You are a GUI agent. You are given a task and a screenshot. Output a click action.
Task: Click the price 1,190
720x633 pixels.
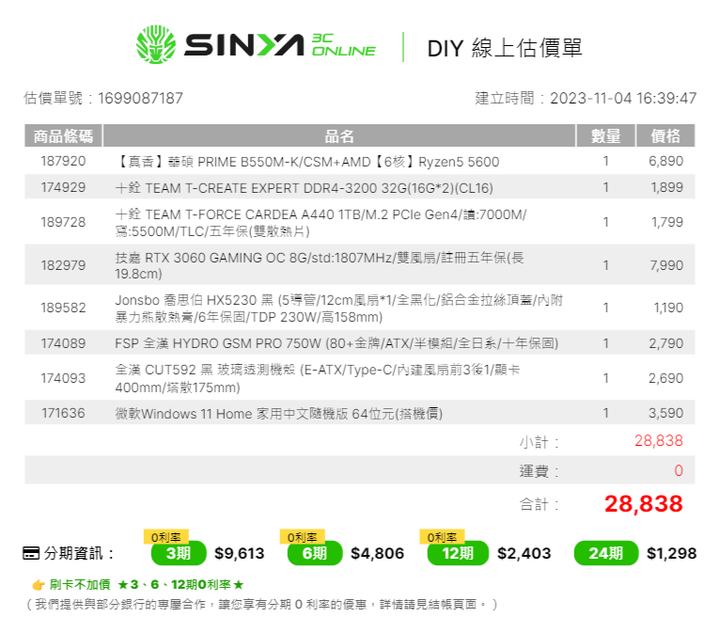pyautogui.click(x=669, y=308)
